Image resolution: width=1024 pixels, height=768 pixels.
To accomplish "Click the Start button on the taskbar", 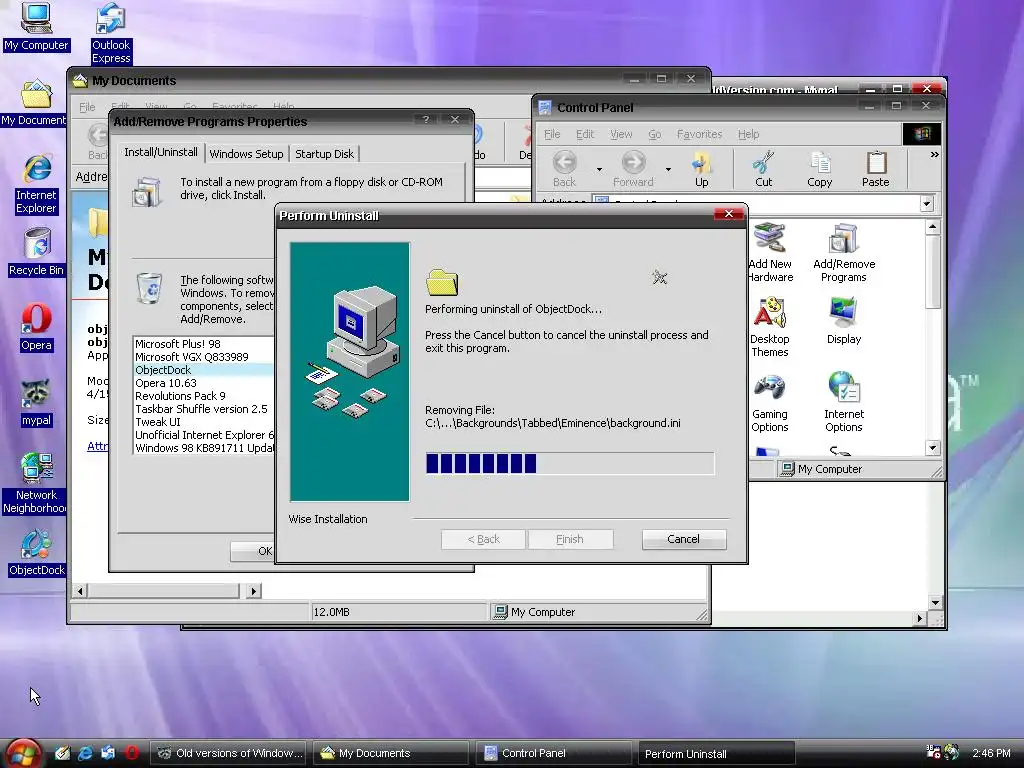I will pyautogui.click(x=24, y=753).
